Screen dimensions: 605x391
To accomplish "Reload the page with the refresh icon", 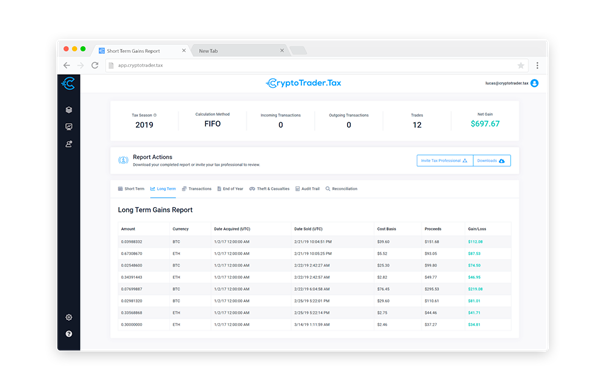I will [x=95, y=65].
